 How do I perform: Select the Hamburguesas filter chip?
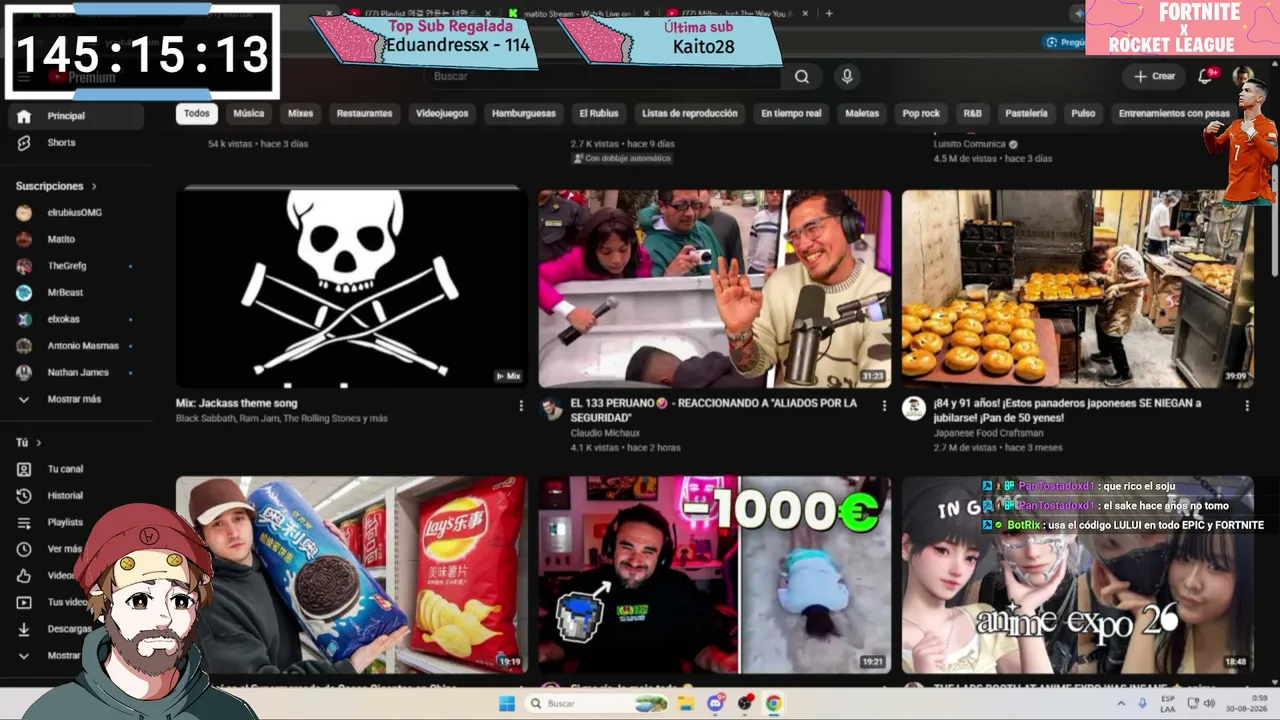coord(524,114)
